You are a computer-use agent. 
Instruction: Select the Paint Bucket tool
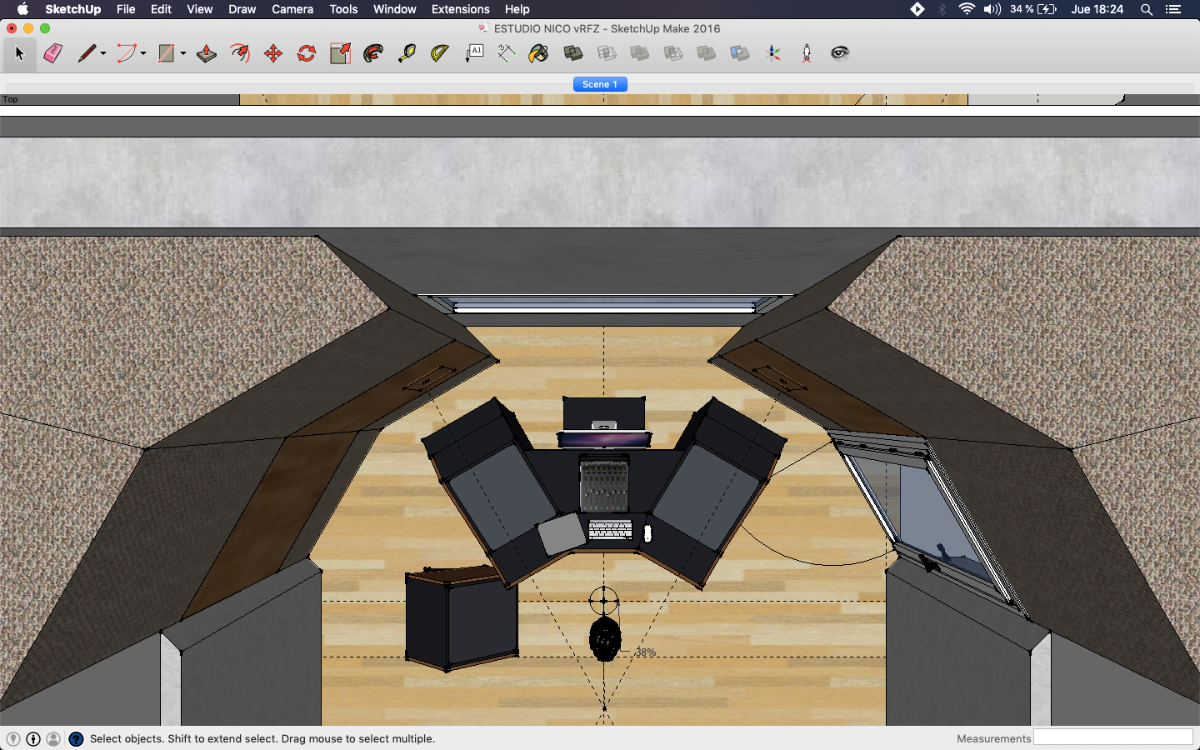(x=538, y=53)
